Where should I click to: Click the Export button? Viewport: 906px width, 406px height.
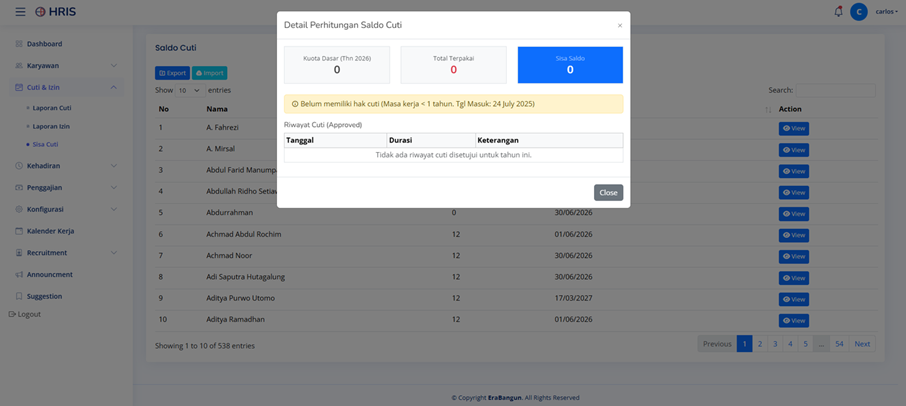point(172,73)
